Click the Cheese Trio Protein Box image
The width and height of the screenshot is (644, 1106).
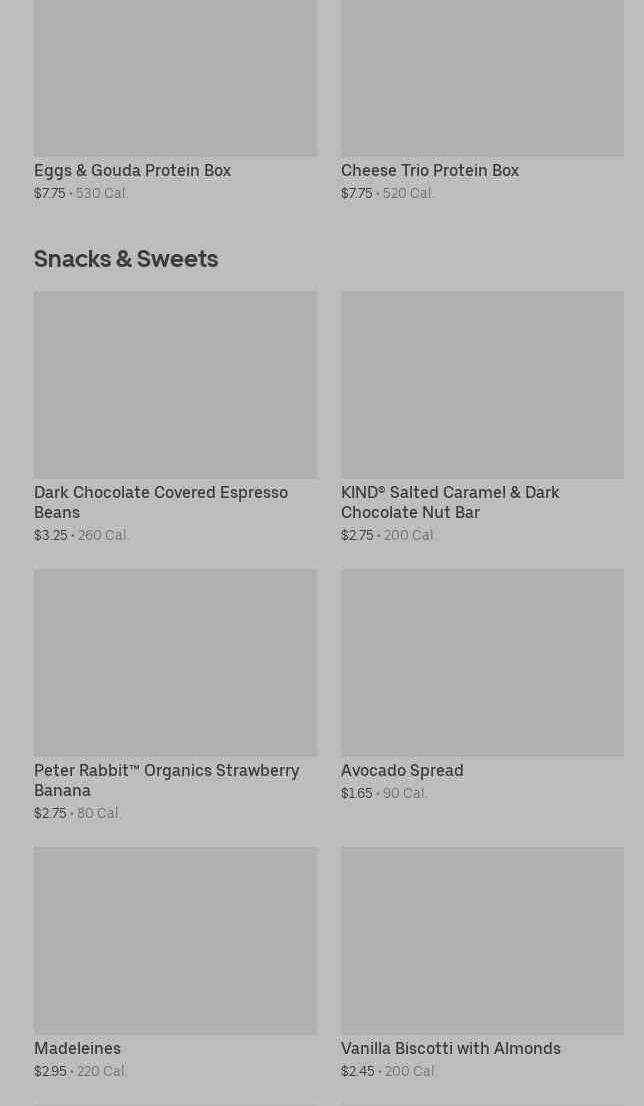point(482,78)
